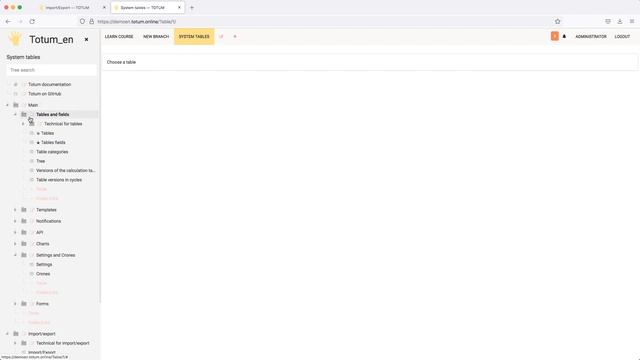Click the Administrator account link

click(591, 36)
